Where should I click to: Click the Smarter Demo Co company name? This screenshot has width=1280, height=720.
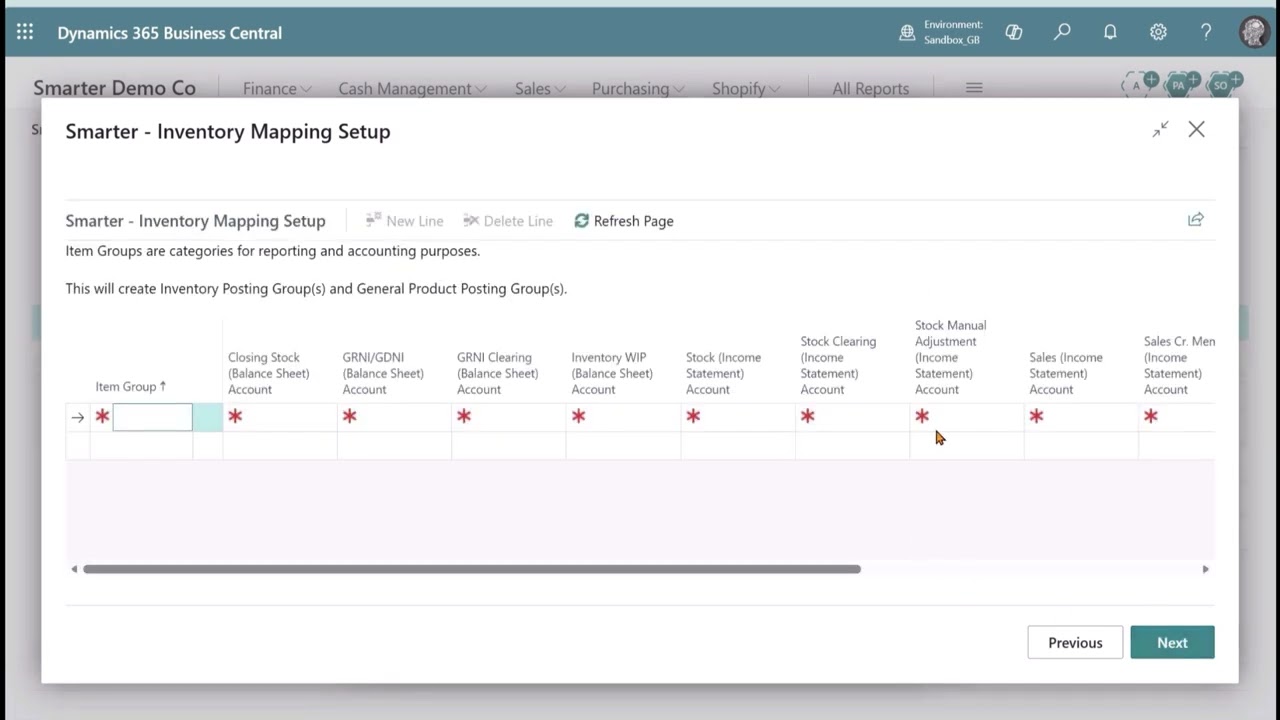coord(115,88)
